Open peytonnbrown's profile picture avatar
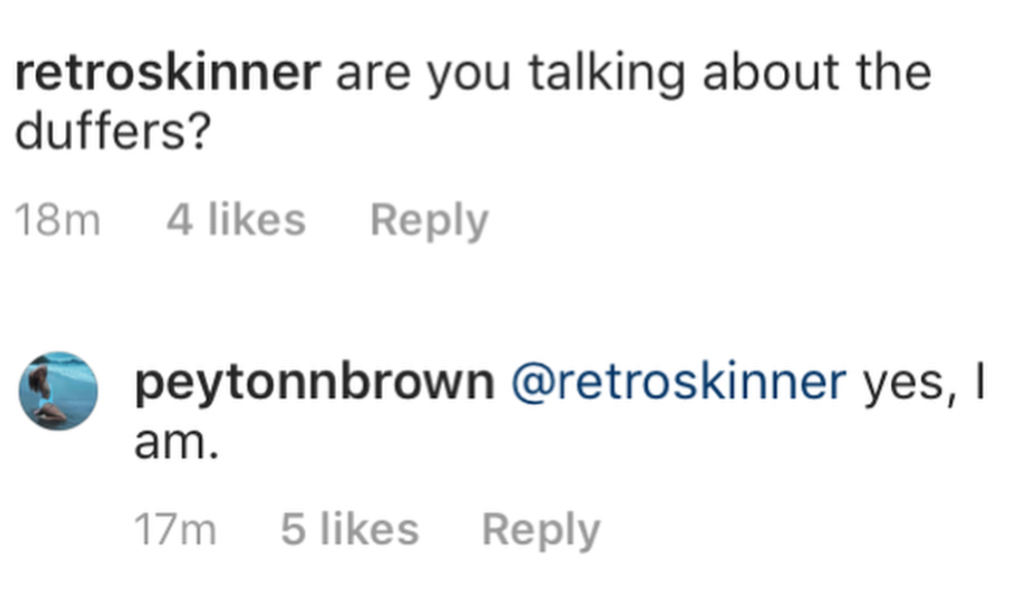 59,390
